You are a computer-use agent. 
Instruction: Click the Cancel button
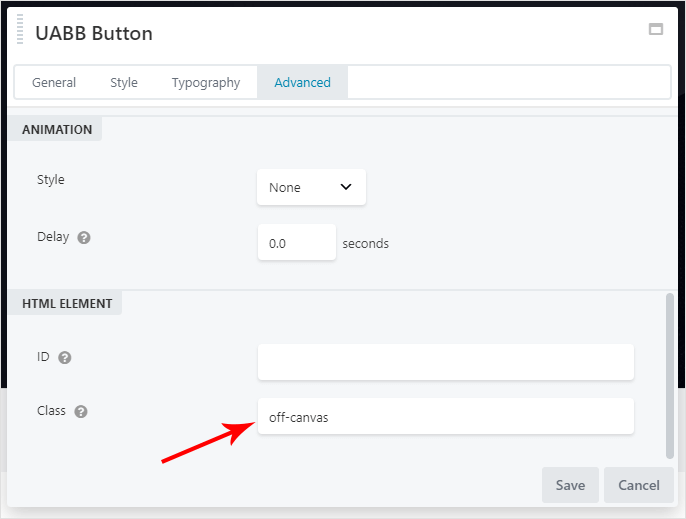pyautogui.click(x=639, y=485)
